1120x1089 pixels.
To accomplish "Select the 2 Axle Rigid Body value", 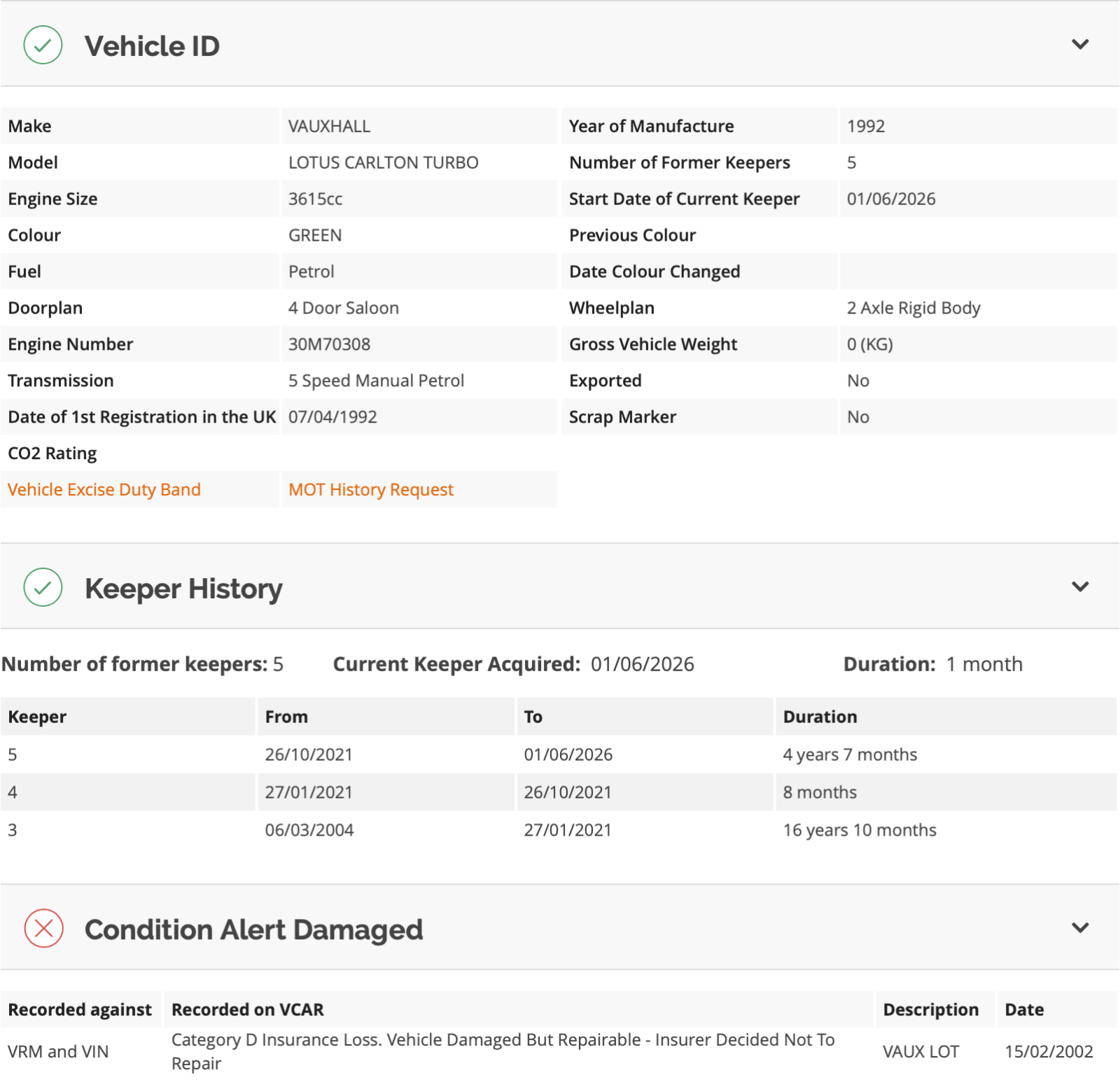I will [x=913, y=308].
